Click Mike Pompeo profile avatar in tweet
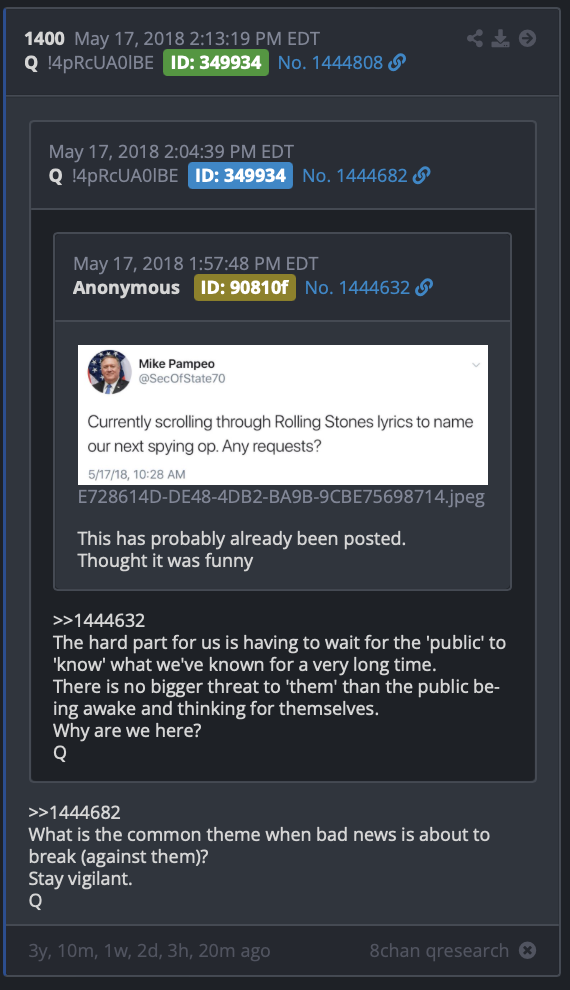The width and height of the screenshot is (570, 990). click(109, 372)
